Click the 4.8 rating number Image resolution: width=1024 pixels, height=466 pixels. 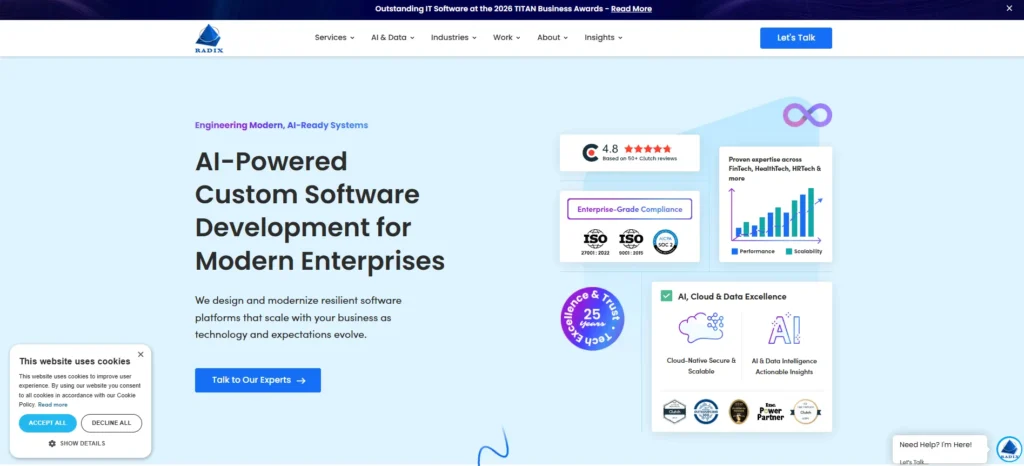(x=611, y=149)
